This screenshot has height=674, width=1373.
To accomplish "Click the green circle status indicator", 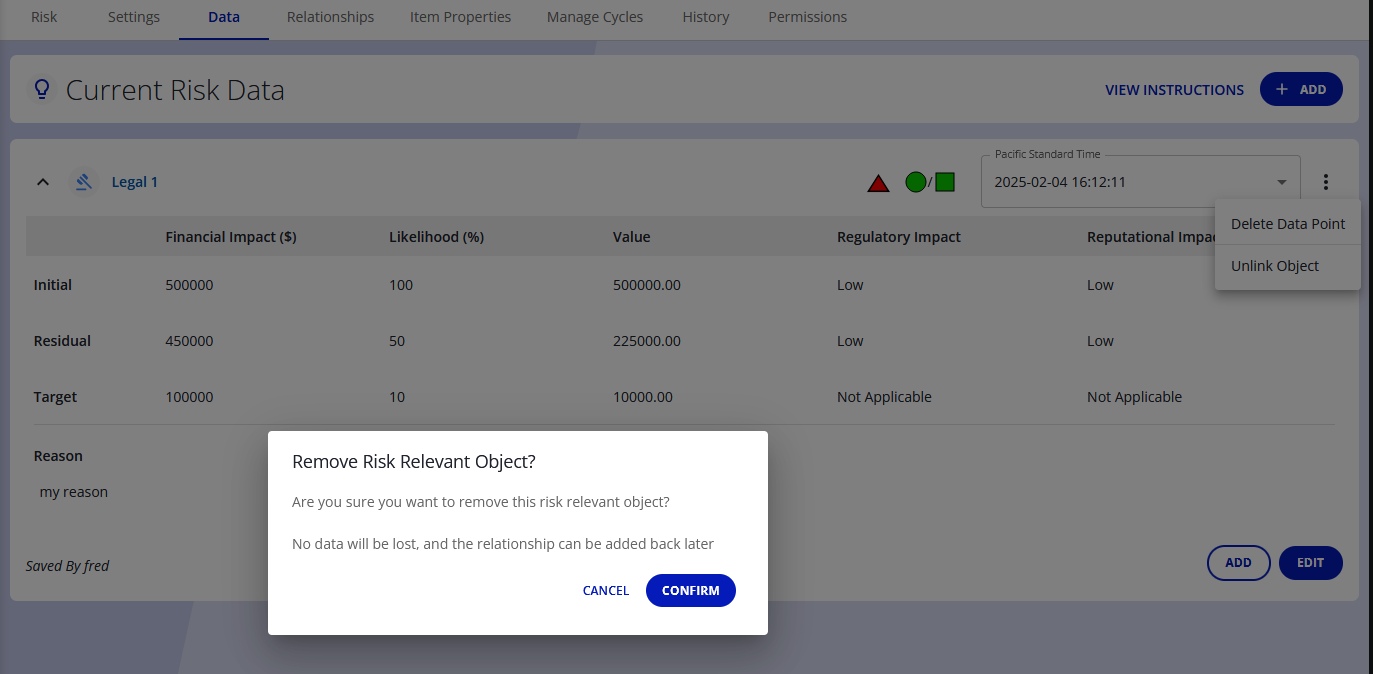I will click(915, 182).
